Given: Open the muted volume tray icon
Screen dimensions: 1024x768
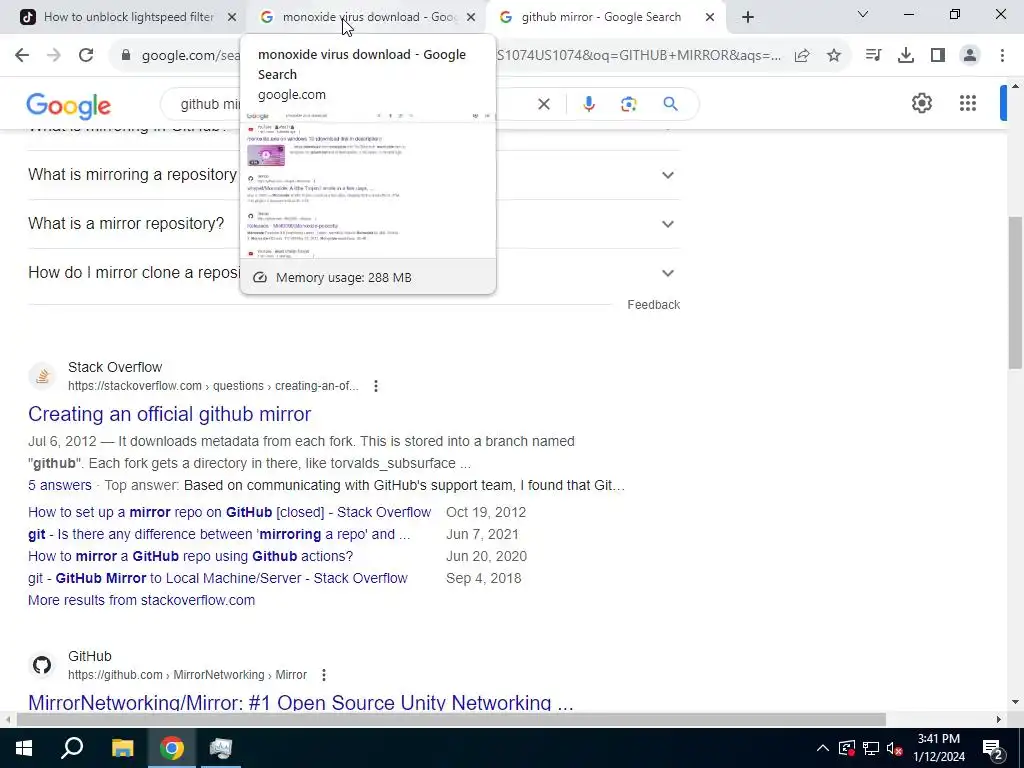Looking at the screenshot, I should click(x=895, y=748).
